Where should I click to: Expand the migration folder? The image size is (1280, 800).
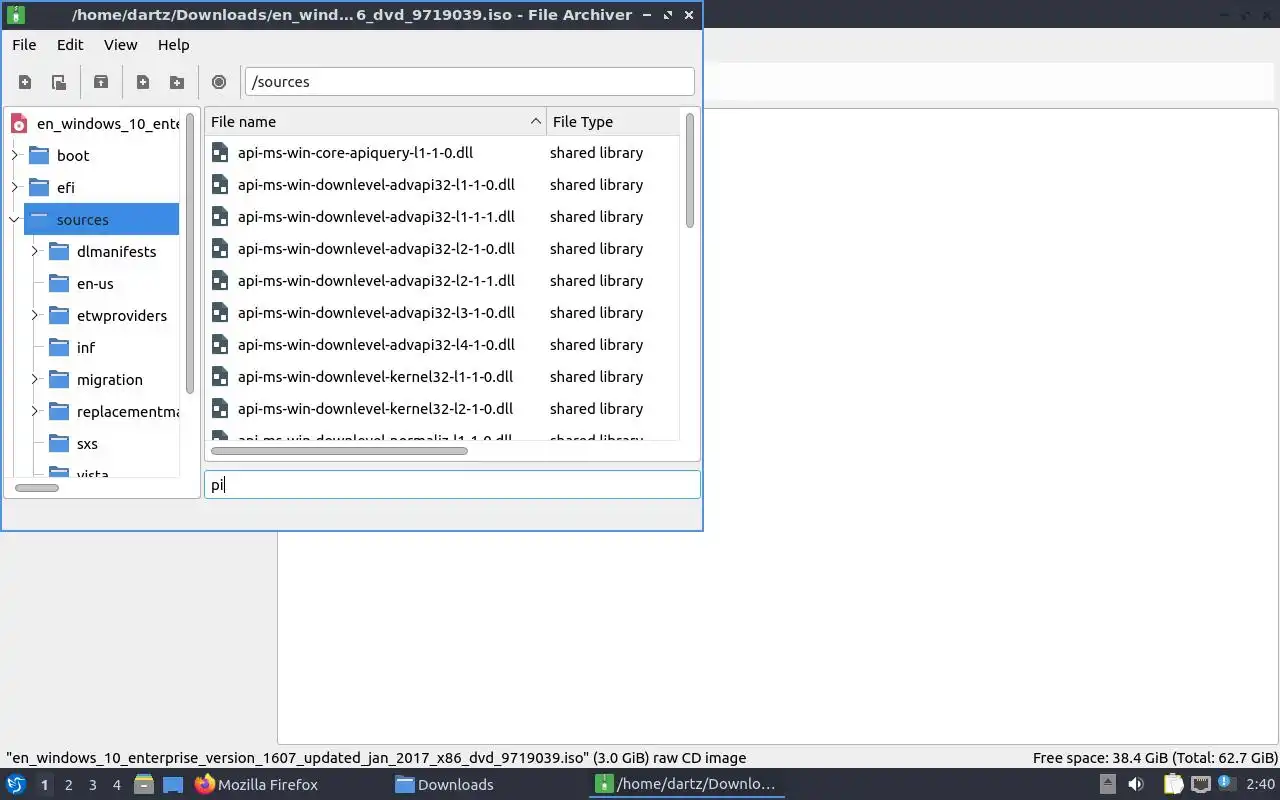[35, 380]
